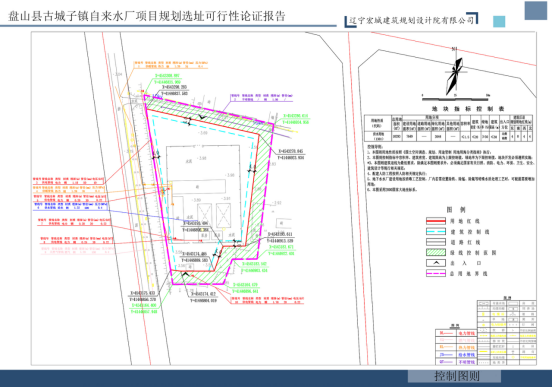Click the entrance arrow on southern site boundary
This screenshot has width=553, height=387.
tap(186, 274)
